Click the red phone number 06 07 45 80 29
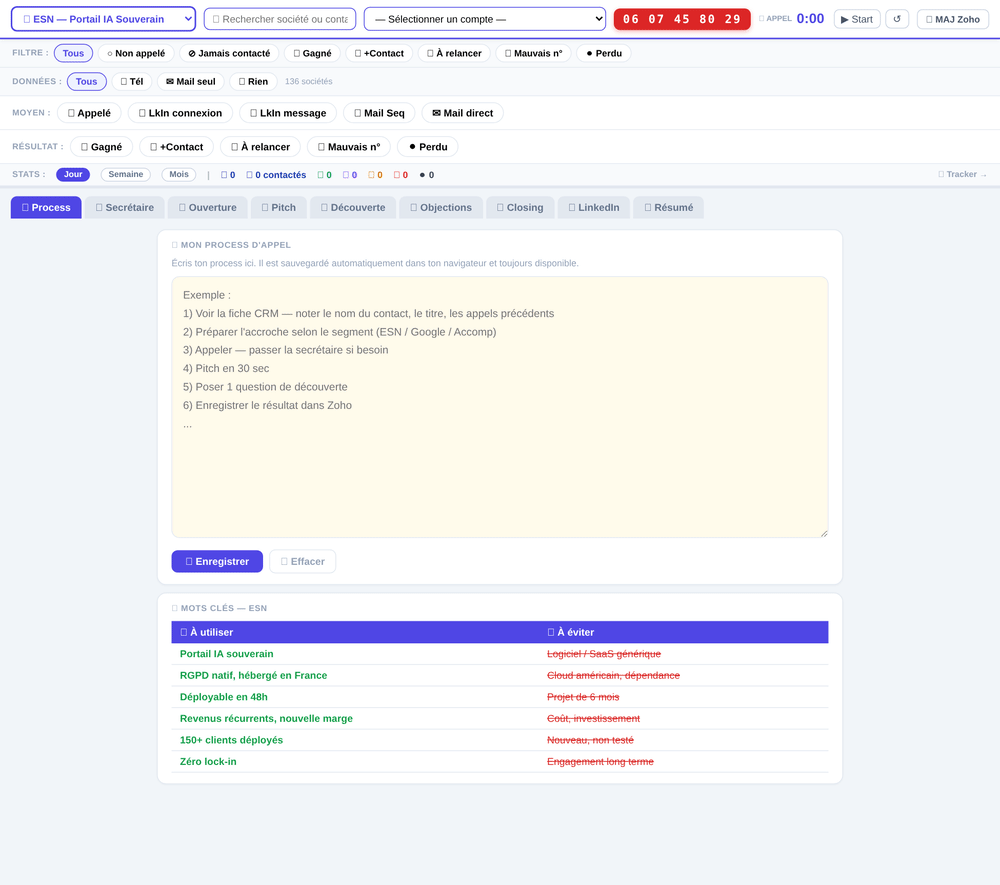 (682, 19)
